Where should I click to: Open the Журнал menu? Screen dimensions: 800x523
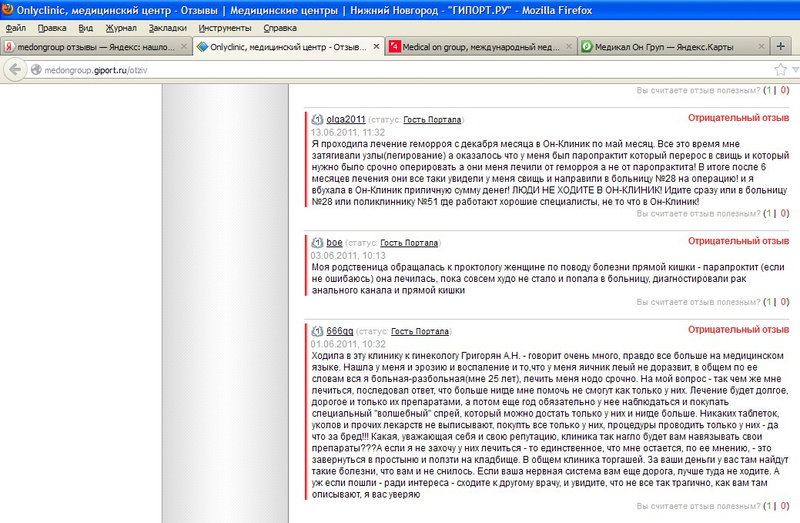coord(121,28)
